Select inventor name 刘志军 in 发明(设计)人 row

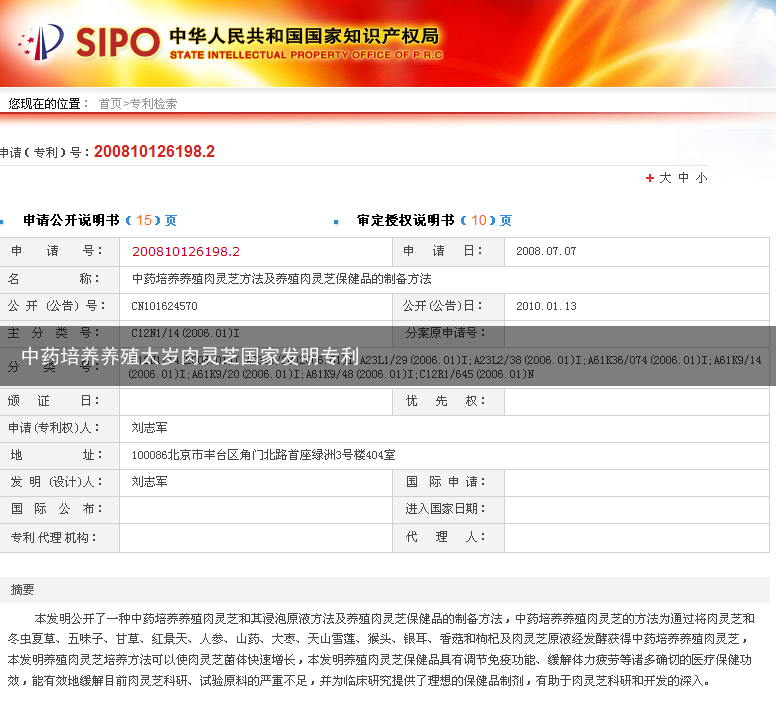pos(149,481)
